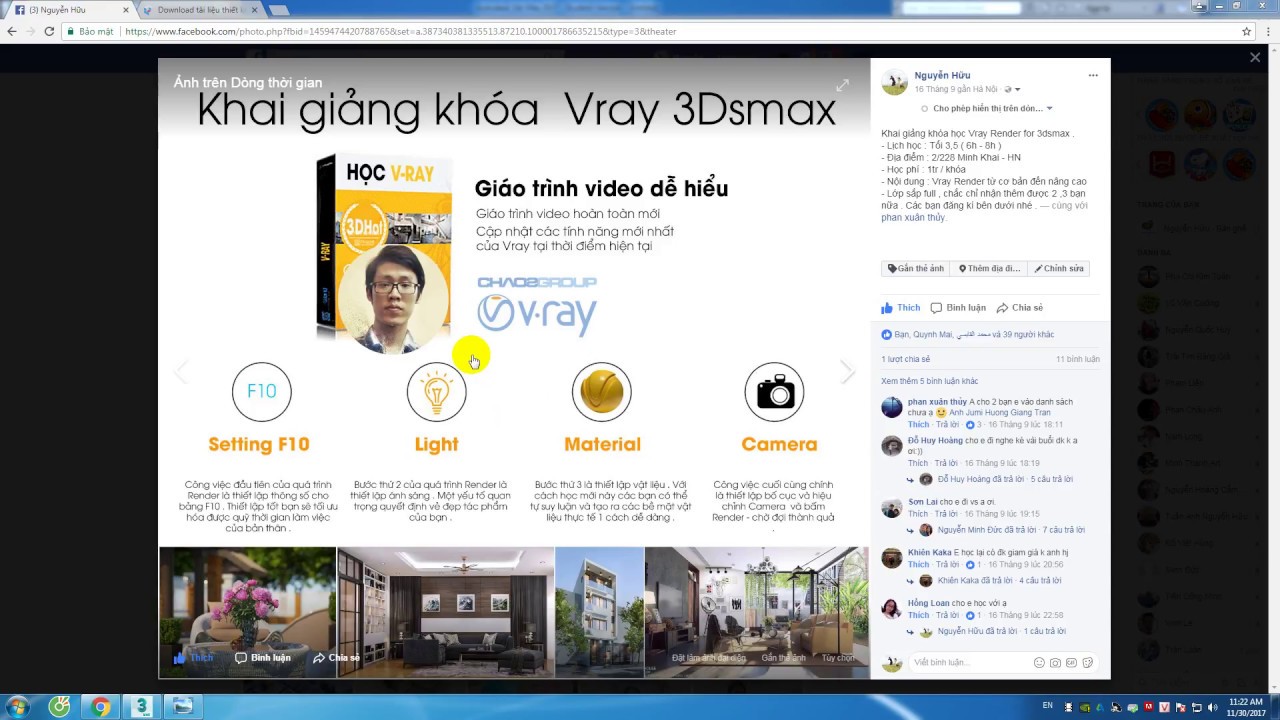The width and height of the screenshot is (1280, 720).
Task: Open emoji picker in comment box
Action: click(x=1039, y=663)
